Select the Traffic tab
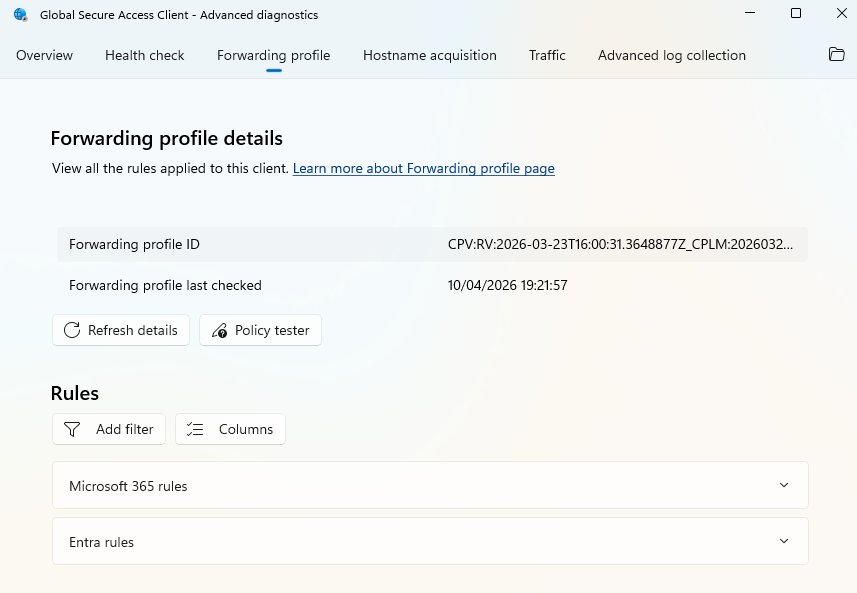The width and height of the screenshot is (857, 593). pos(547,55)
